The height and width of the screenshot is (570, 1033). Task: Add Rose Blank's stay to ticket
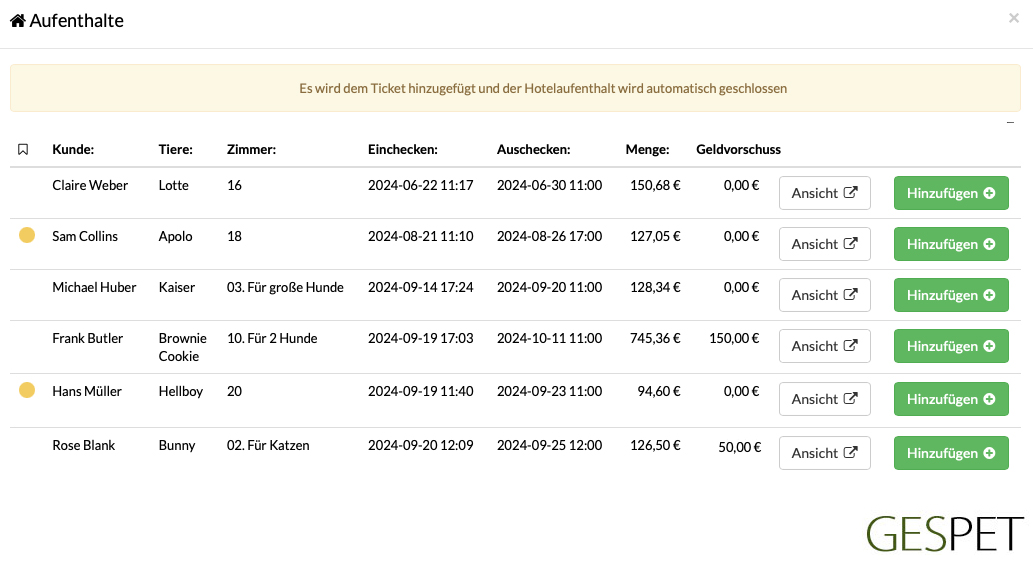point(951,453)
